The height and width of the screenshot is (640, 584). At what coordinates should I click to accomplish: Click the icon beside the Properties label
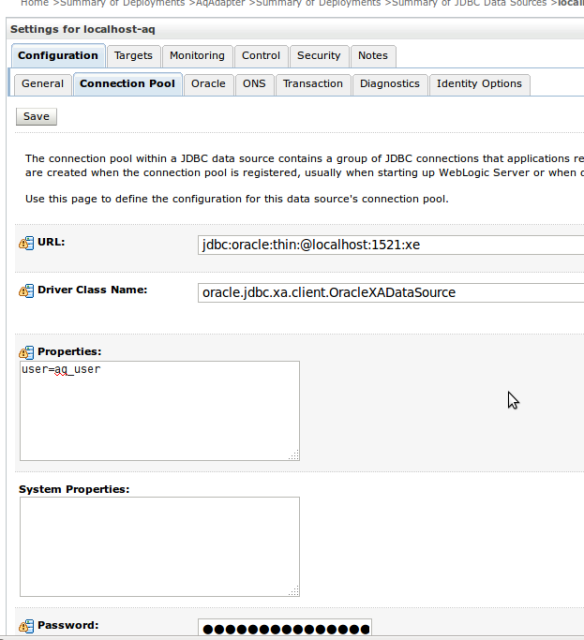[x=27, y=352]
